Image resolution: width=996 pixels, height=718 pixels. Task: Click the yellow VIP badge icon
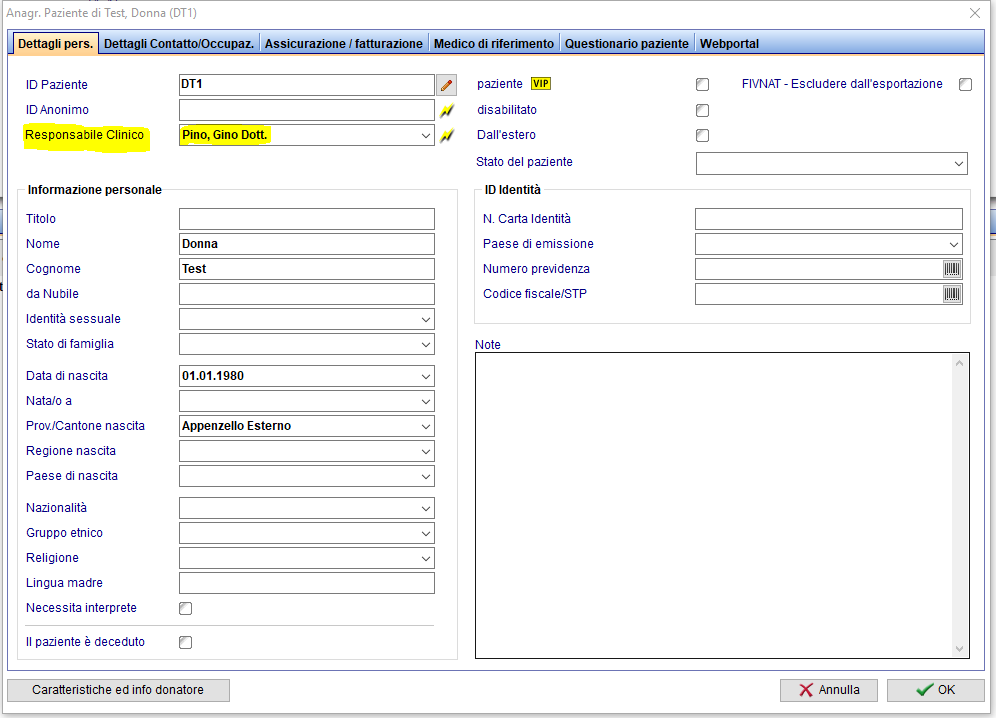(541, 84)
